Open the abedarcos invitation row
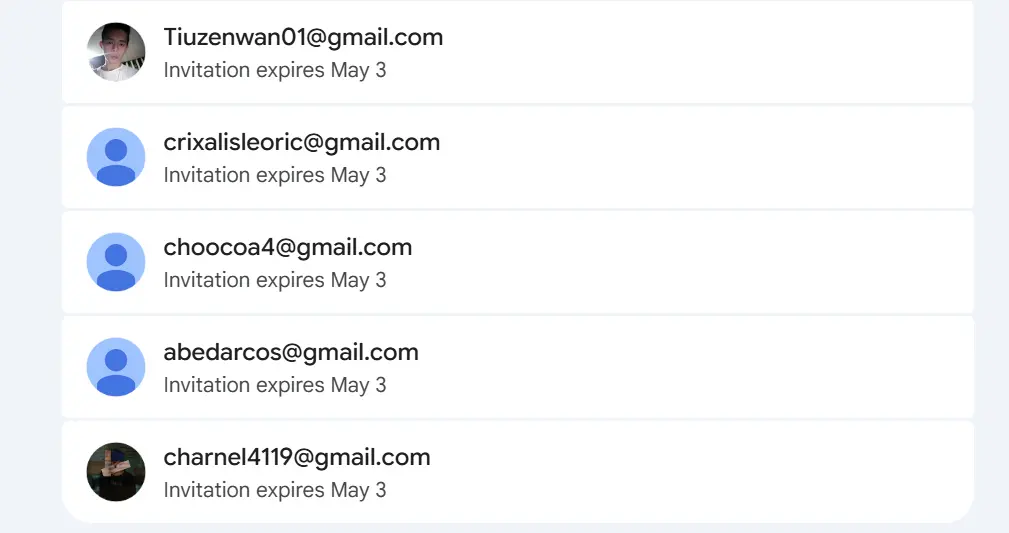This screenshot has height=533, width=1009. click(x=518, y=367)
